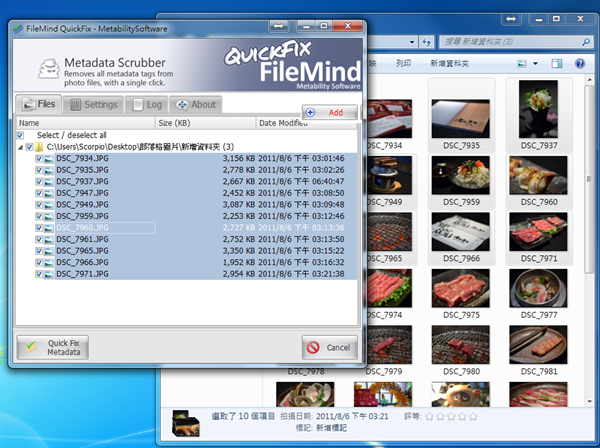Select the DSC_7959 thumbnail in Explorer

[461, 175]
